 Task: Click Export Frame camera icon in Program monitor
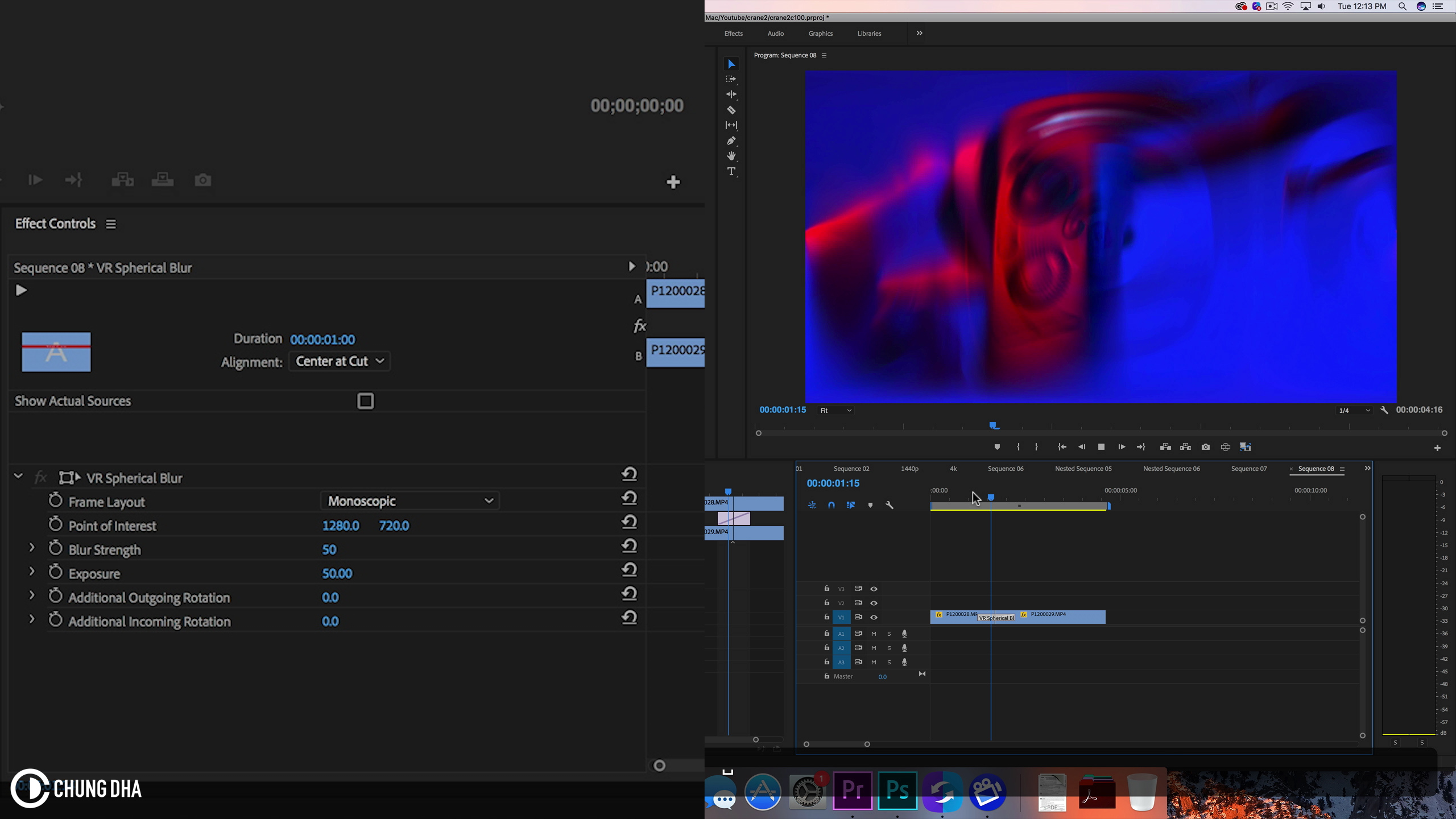pos(1205,447)
